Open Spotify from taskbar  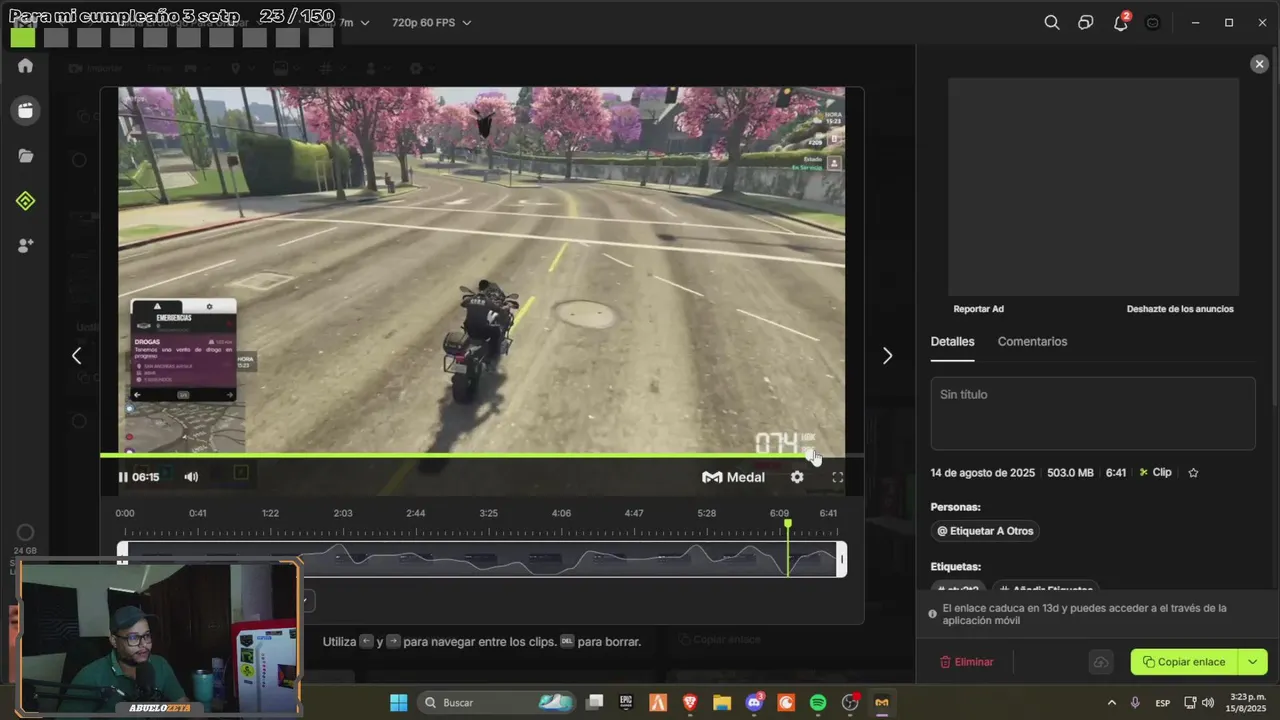pyautogui.click(x=818, y=702)
